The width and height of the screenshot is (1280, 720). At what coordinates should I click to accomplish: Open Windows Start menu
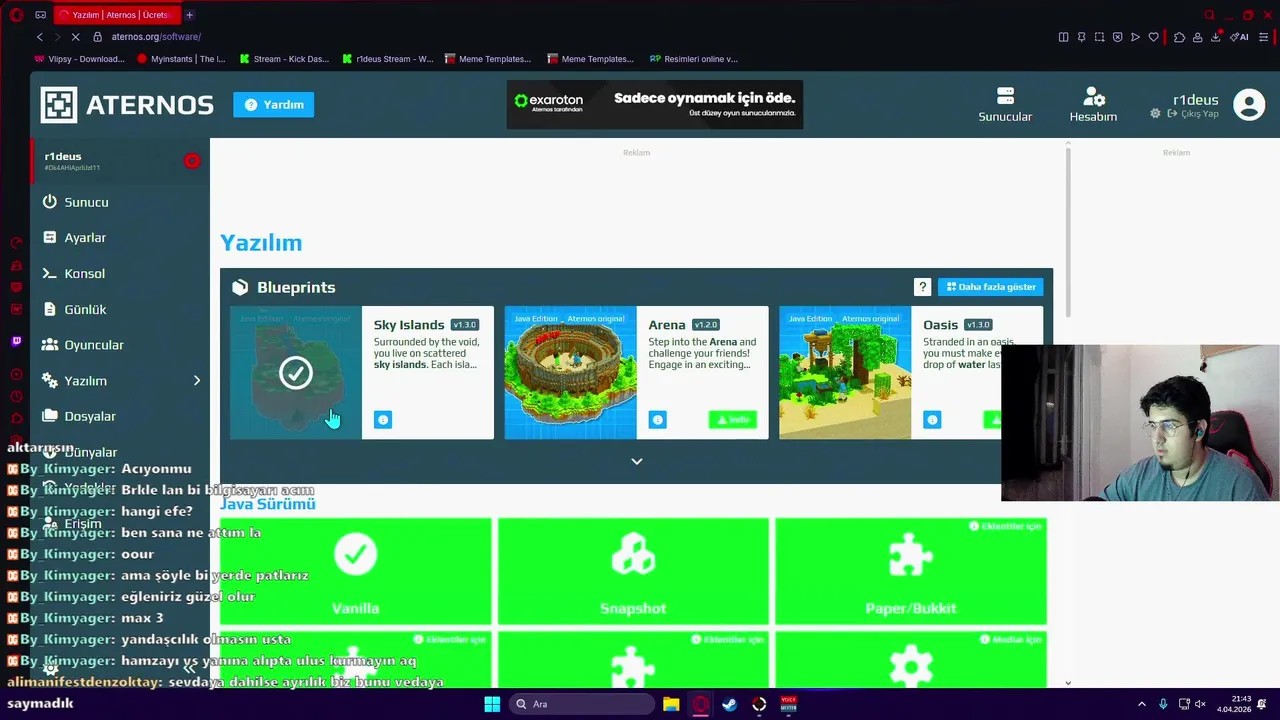tap(492, 704)
